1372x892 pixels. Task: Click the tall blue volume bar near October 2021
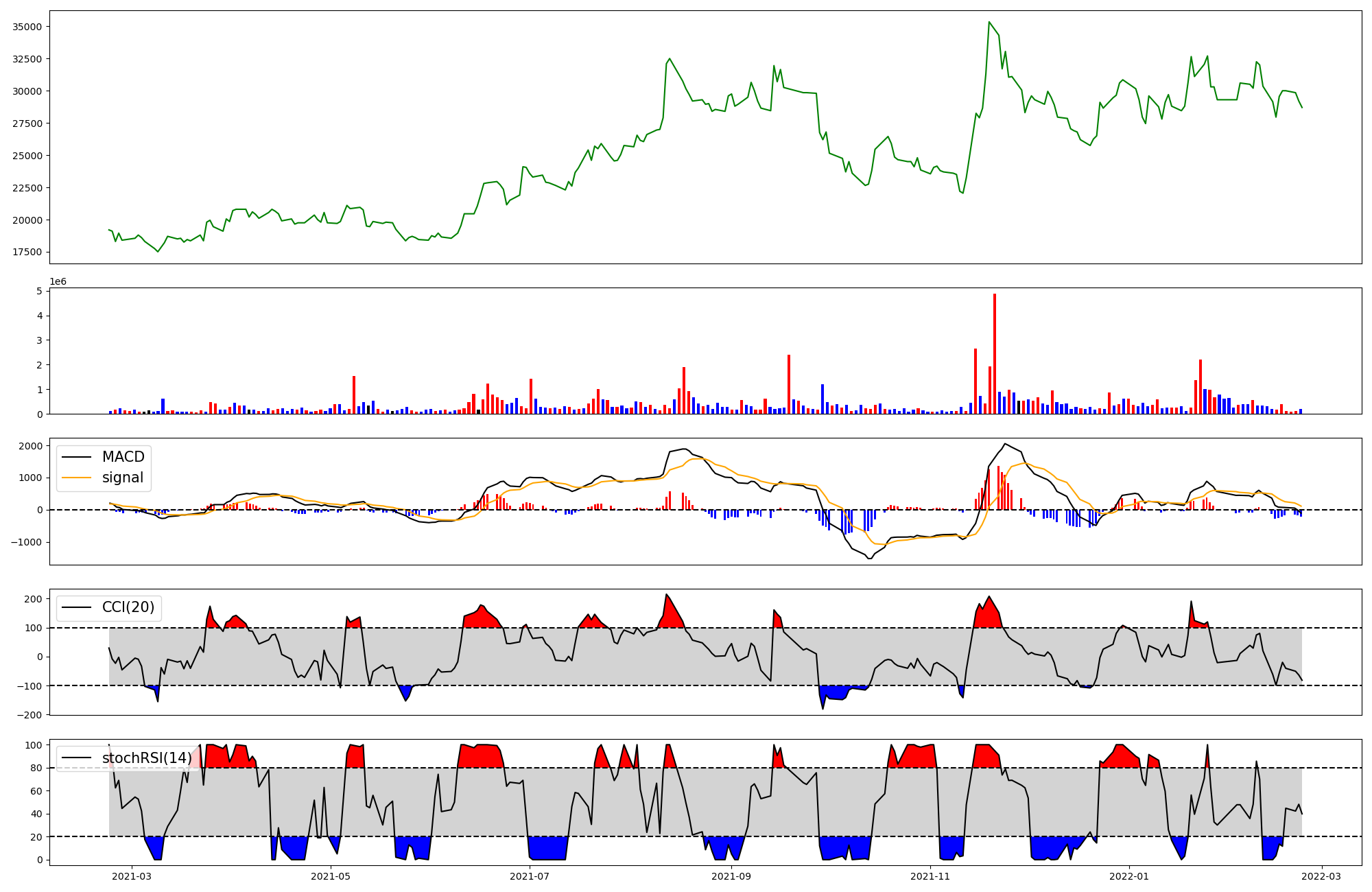point(823,399)
